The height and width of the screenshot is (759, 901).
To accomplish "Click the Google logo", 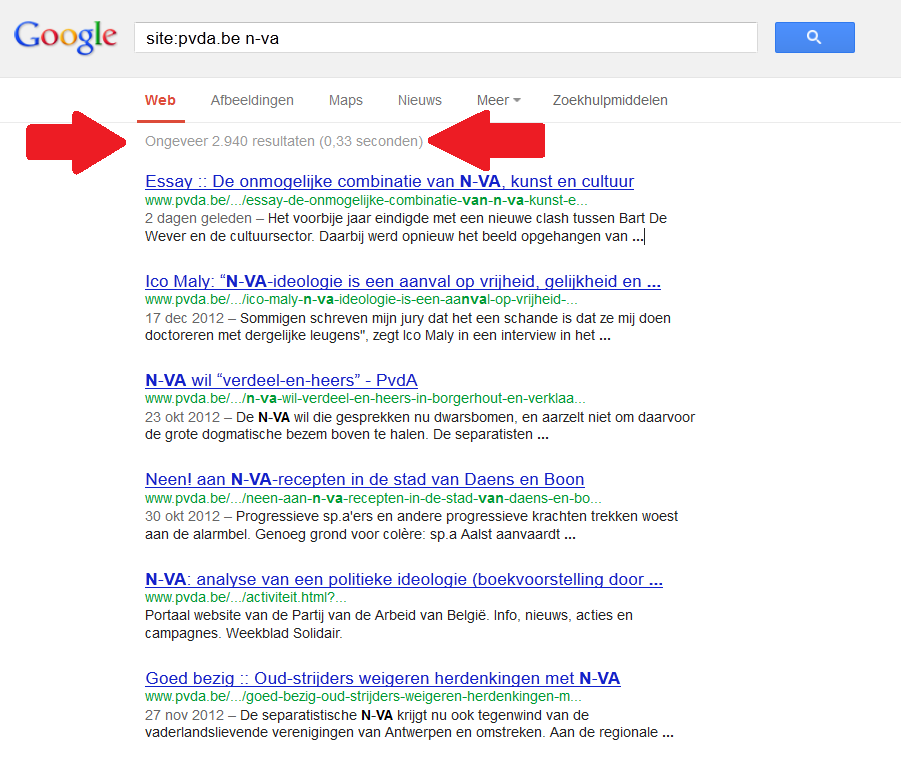I will pyautogui.click(x=65, y=37).
